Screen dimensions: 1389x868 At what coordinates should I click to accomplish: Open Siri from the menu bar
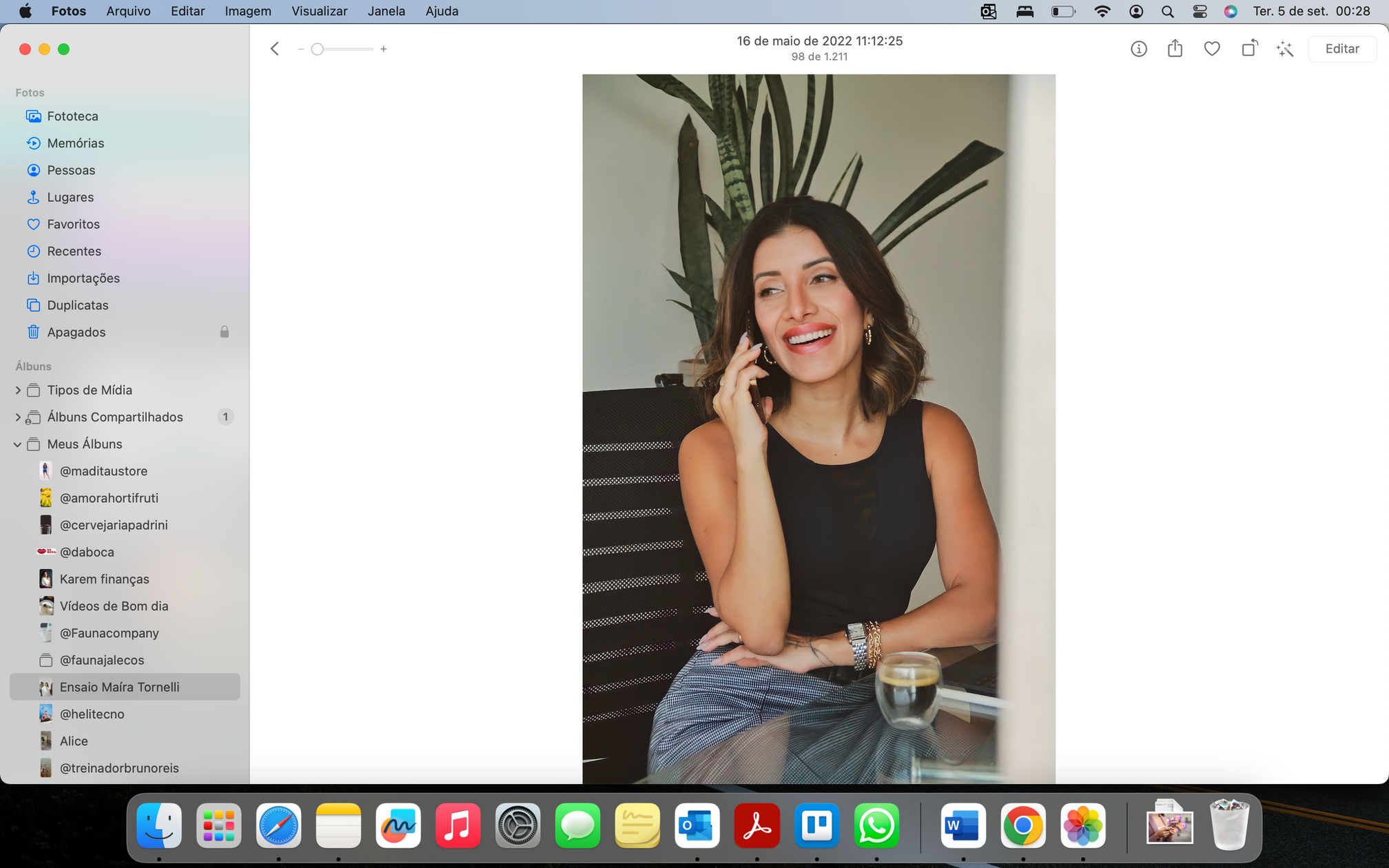pos(1231,11)
